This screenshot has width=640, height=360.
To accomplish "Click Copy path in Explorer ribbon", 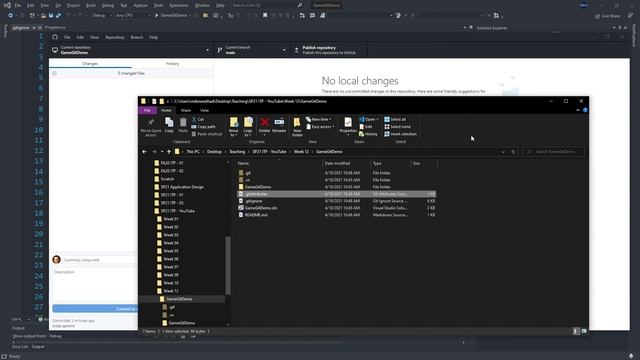I will tap(203, 127).
